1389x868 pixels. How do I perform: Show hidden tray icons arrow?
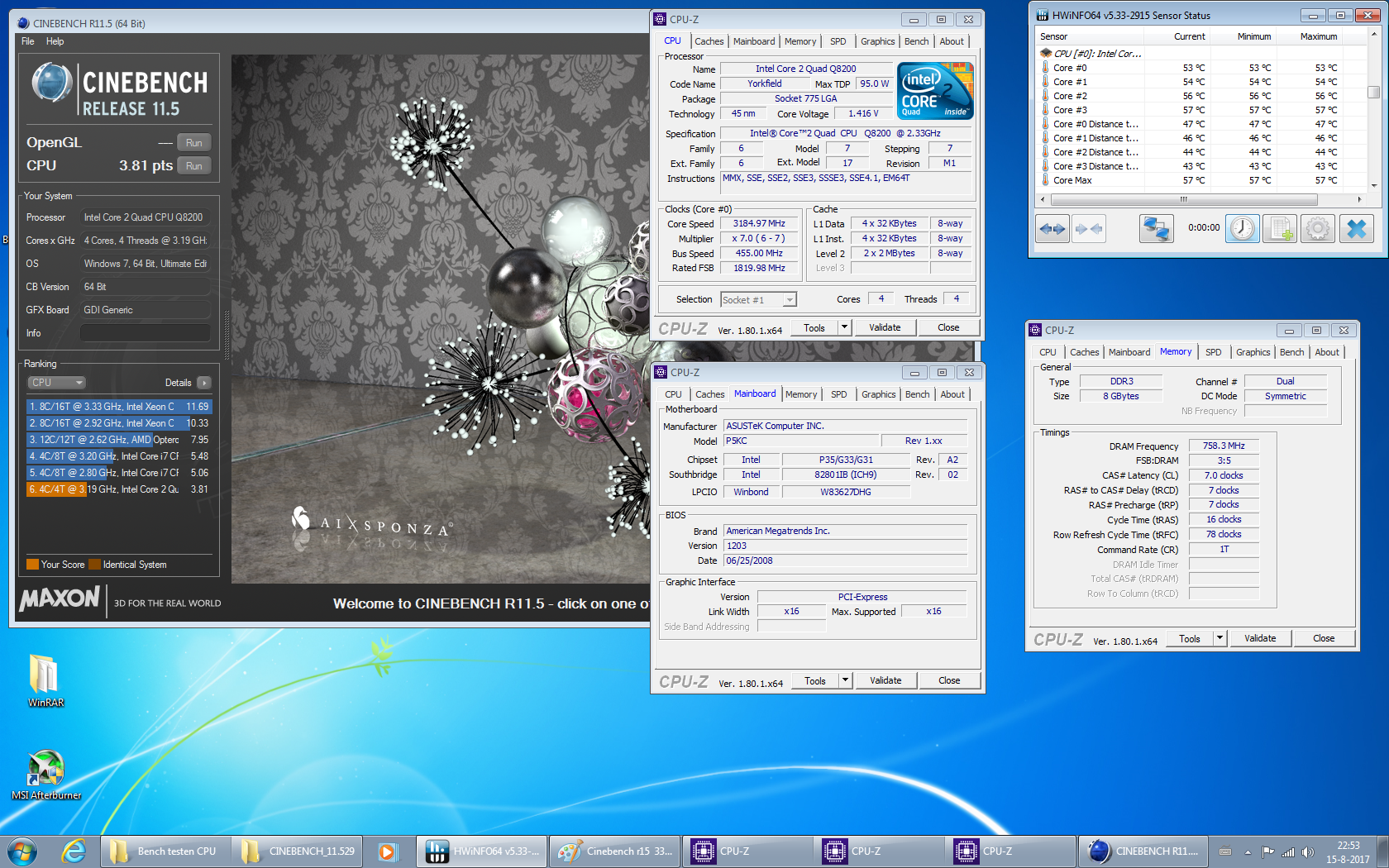(1248, 852)
